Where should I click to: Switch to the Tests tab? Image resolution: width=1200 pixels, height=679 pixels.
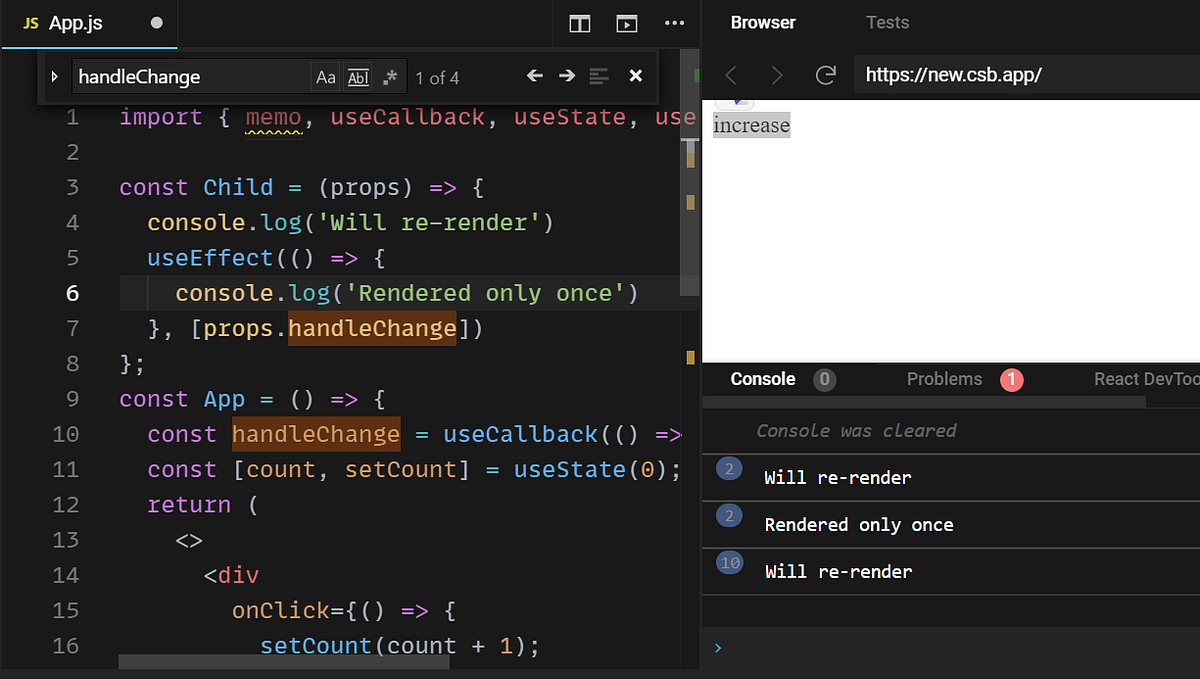click(887, 22)
